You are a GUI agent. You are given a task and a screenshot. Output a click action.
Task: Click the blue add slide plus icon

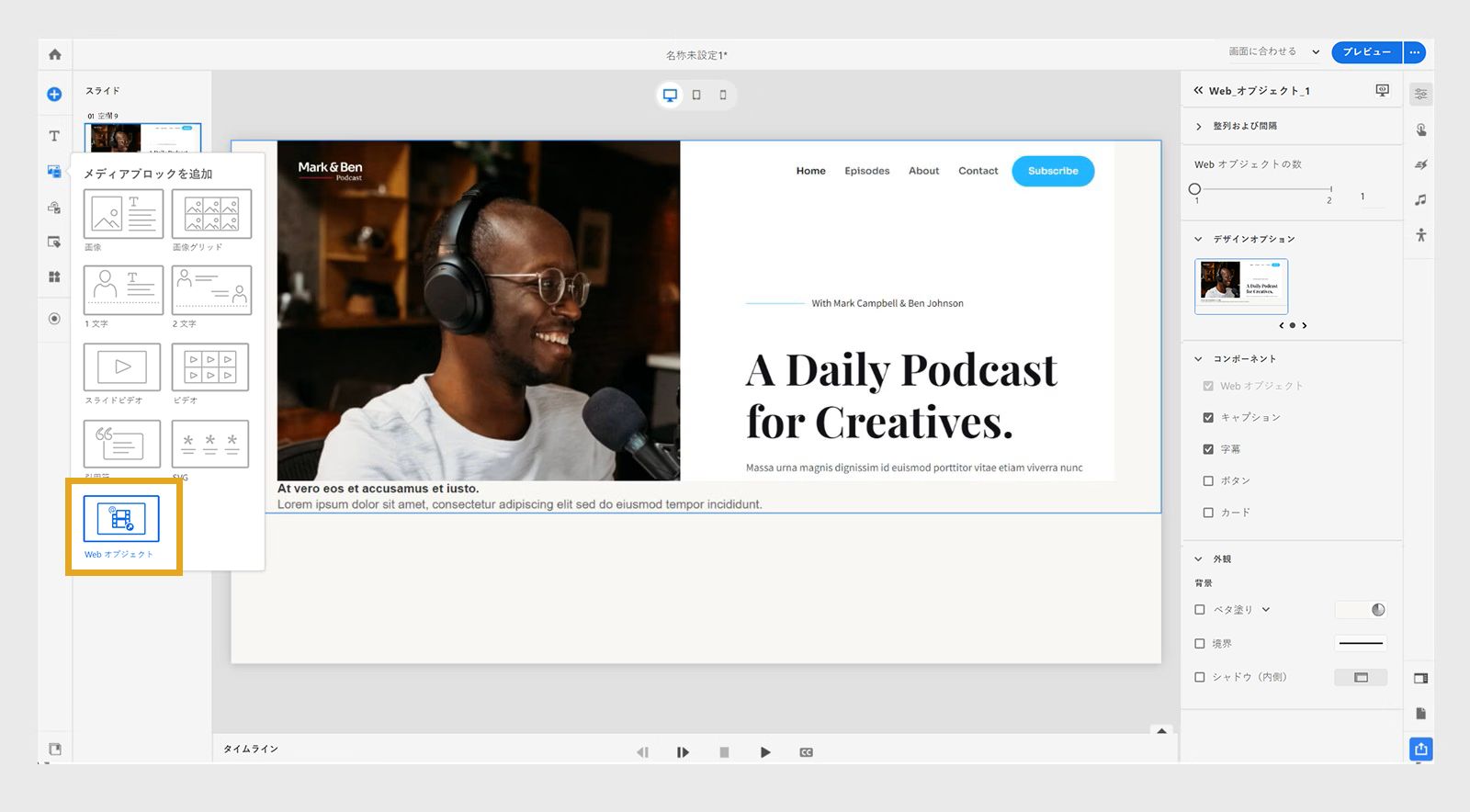pyautogui.click(x=54, y=94)
